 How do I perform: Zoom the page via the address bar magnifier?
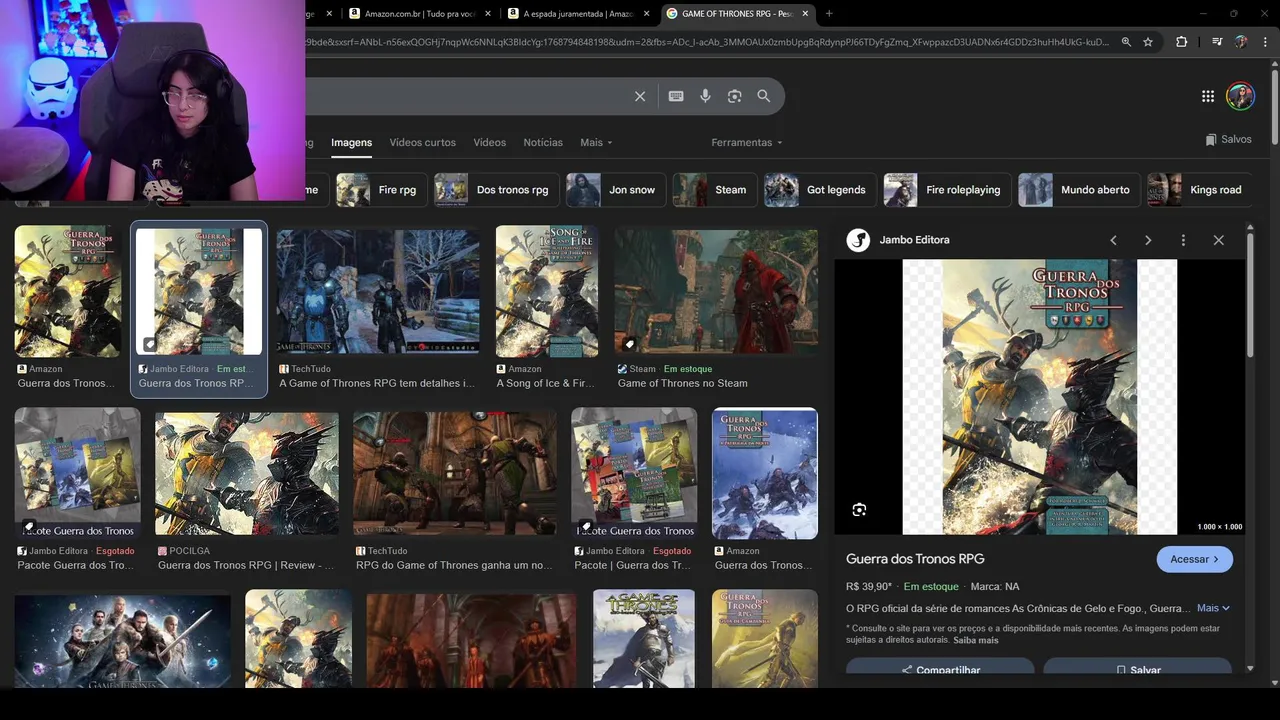click(x=1126, y=42)
